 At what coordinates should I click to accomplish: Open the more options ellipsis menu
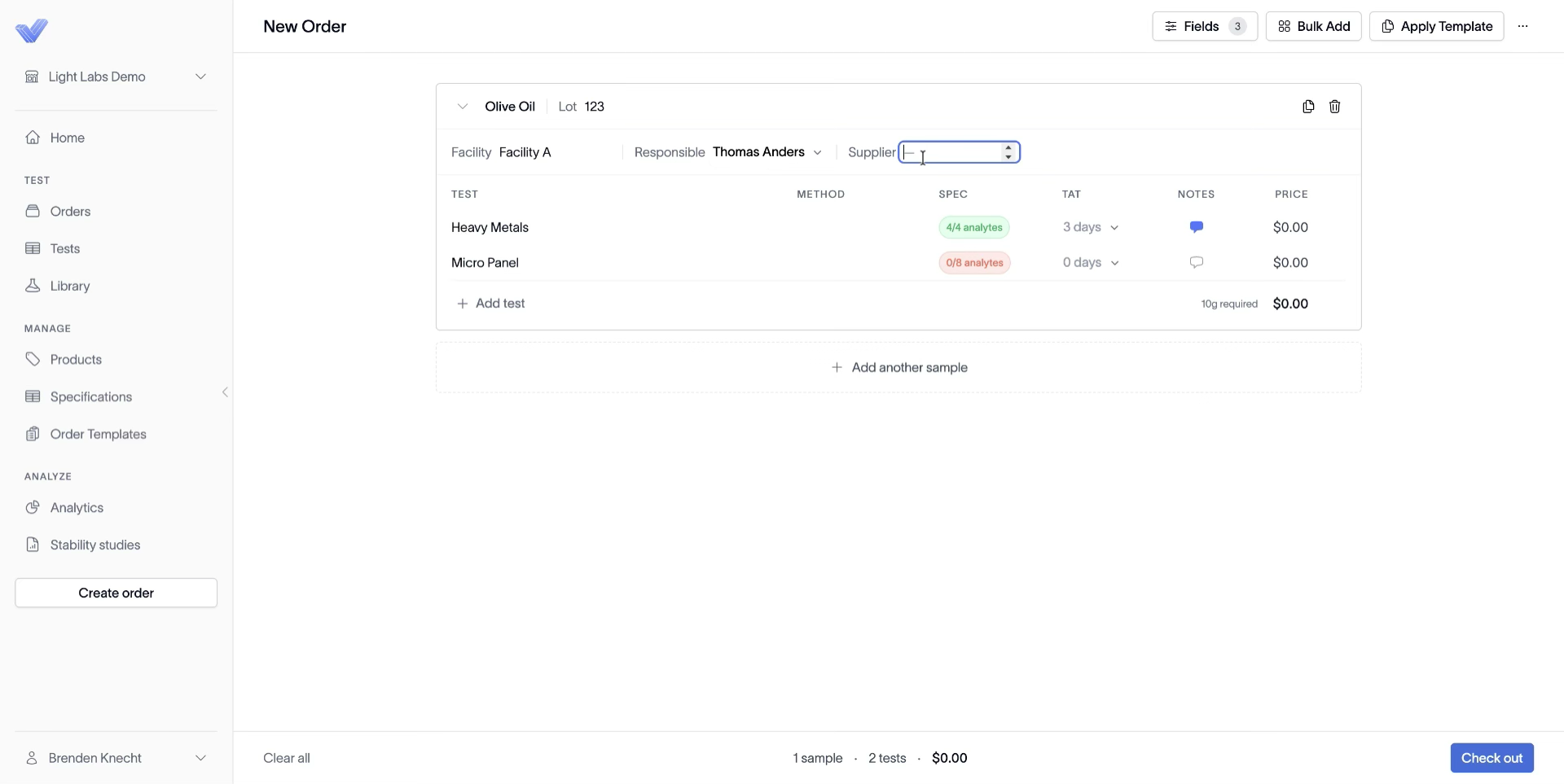(x=1522, y=26)
